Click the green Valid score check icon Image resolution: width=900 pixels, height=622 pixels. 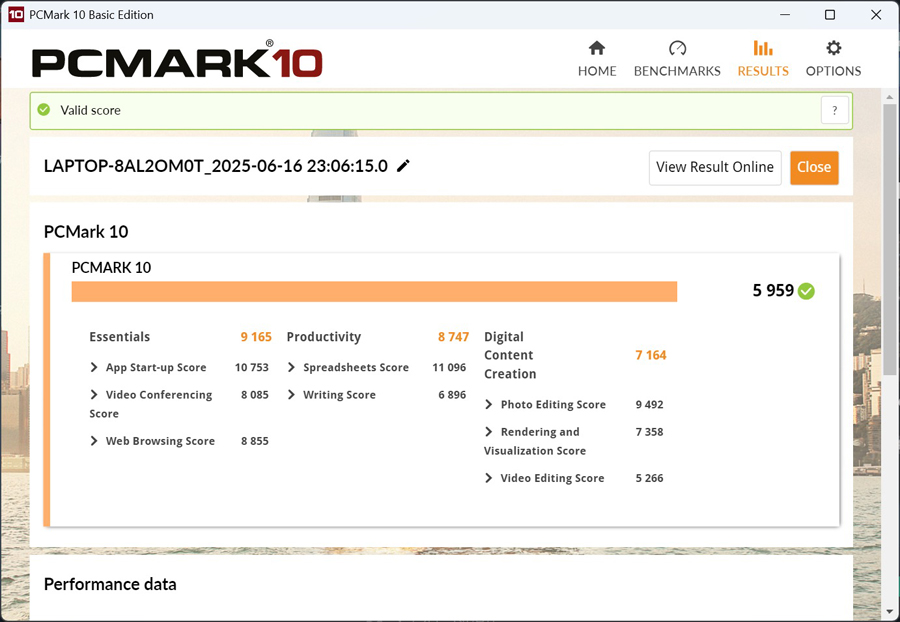(44, 110)
